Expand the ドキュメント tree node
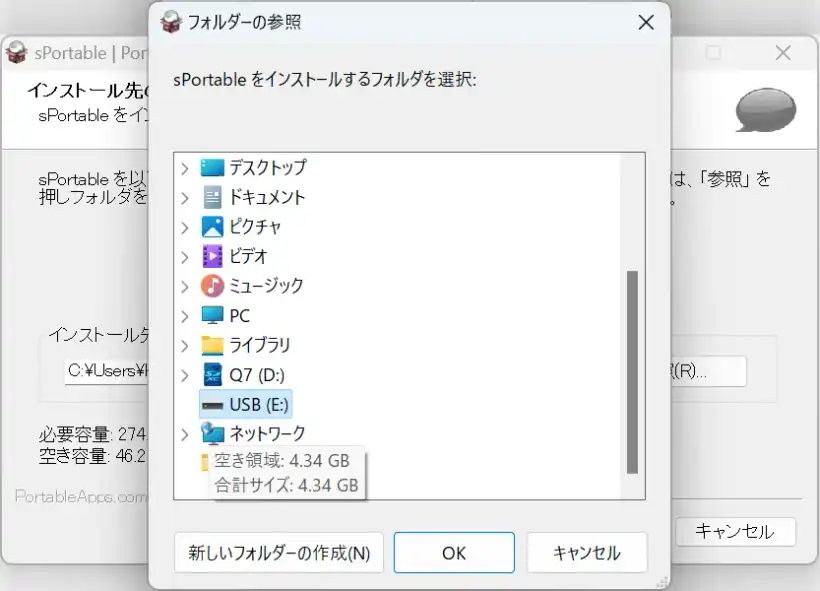Image resolution: width=820 pixels, height=591 pixels. [185, 197]
